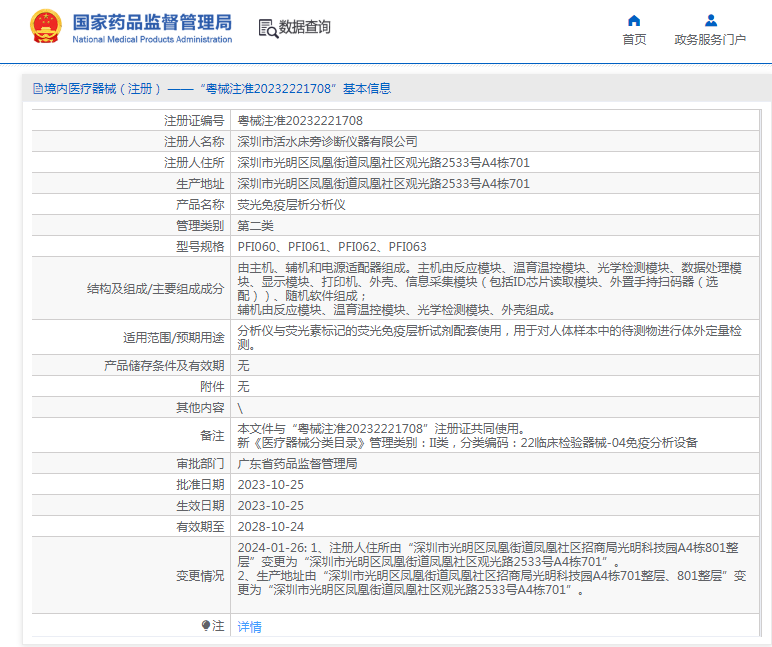This screenshot has height=647, width=772.
Task: Select the 结构及组成 description text
Action: coord(490,289)
